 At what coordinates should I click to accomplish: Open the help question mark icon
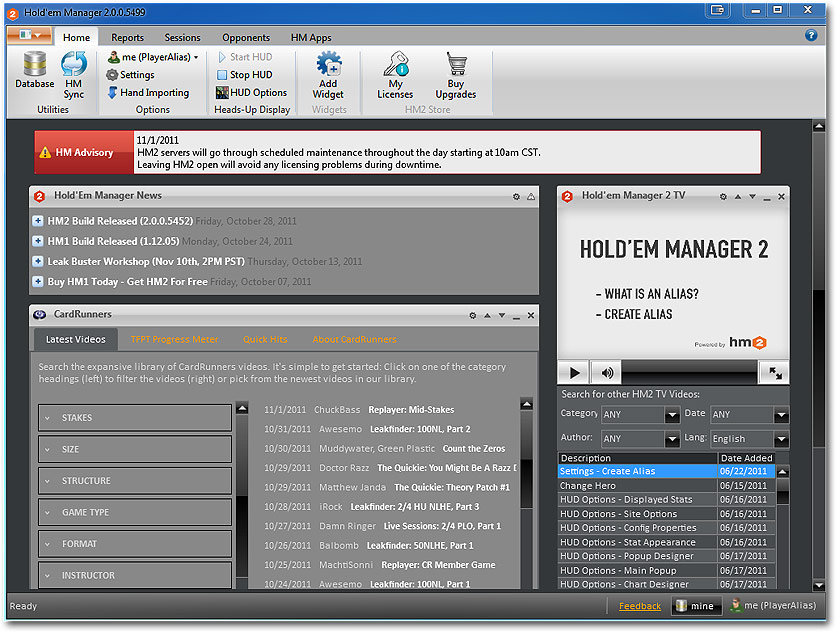point(811,35)
